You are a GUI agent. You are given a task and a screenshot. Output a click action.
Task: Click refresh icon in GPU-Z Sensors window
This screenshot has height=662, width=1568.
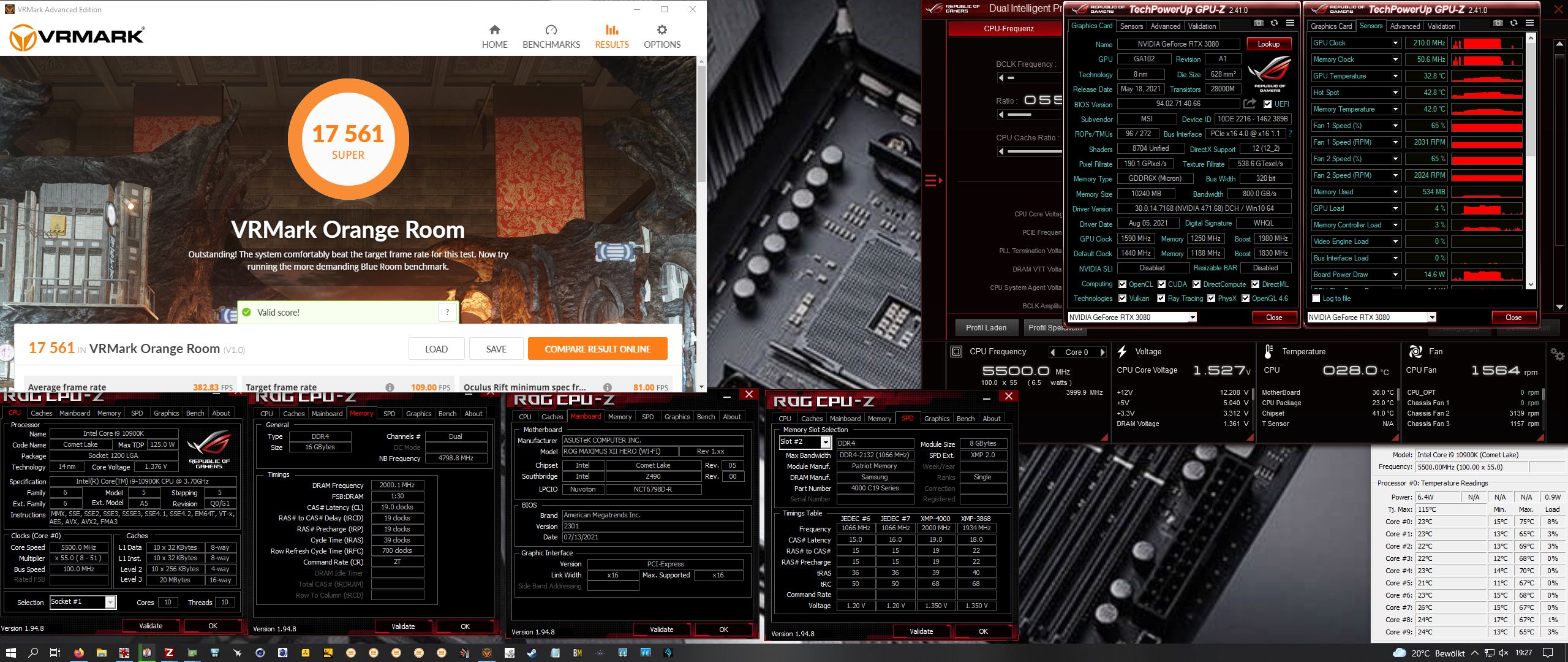1513,23
